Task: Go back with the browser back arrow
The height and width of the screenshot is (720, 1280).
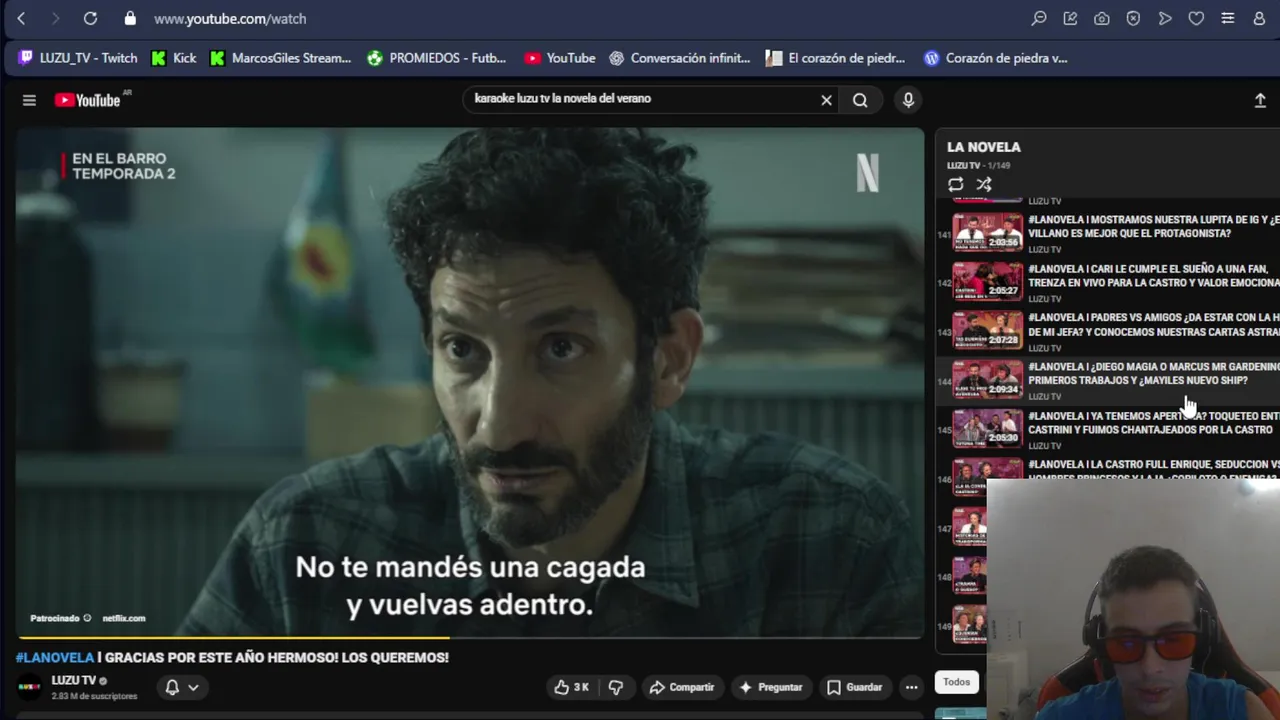Action: point(21,18)
